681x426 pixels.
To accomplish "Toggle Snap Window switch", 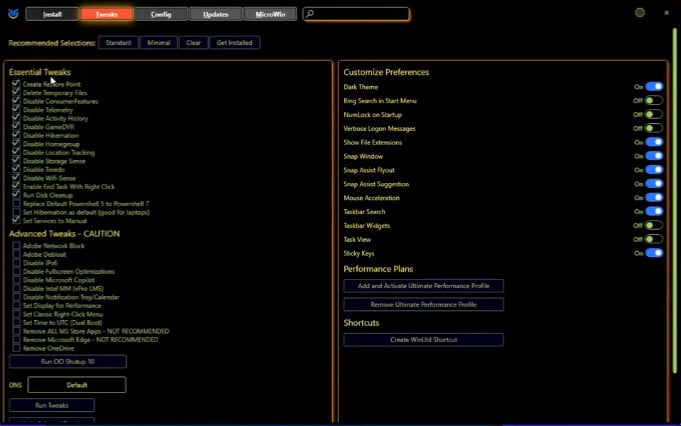I will (x=654, y=156).
